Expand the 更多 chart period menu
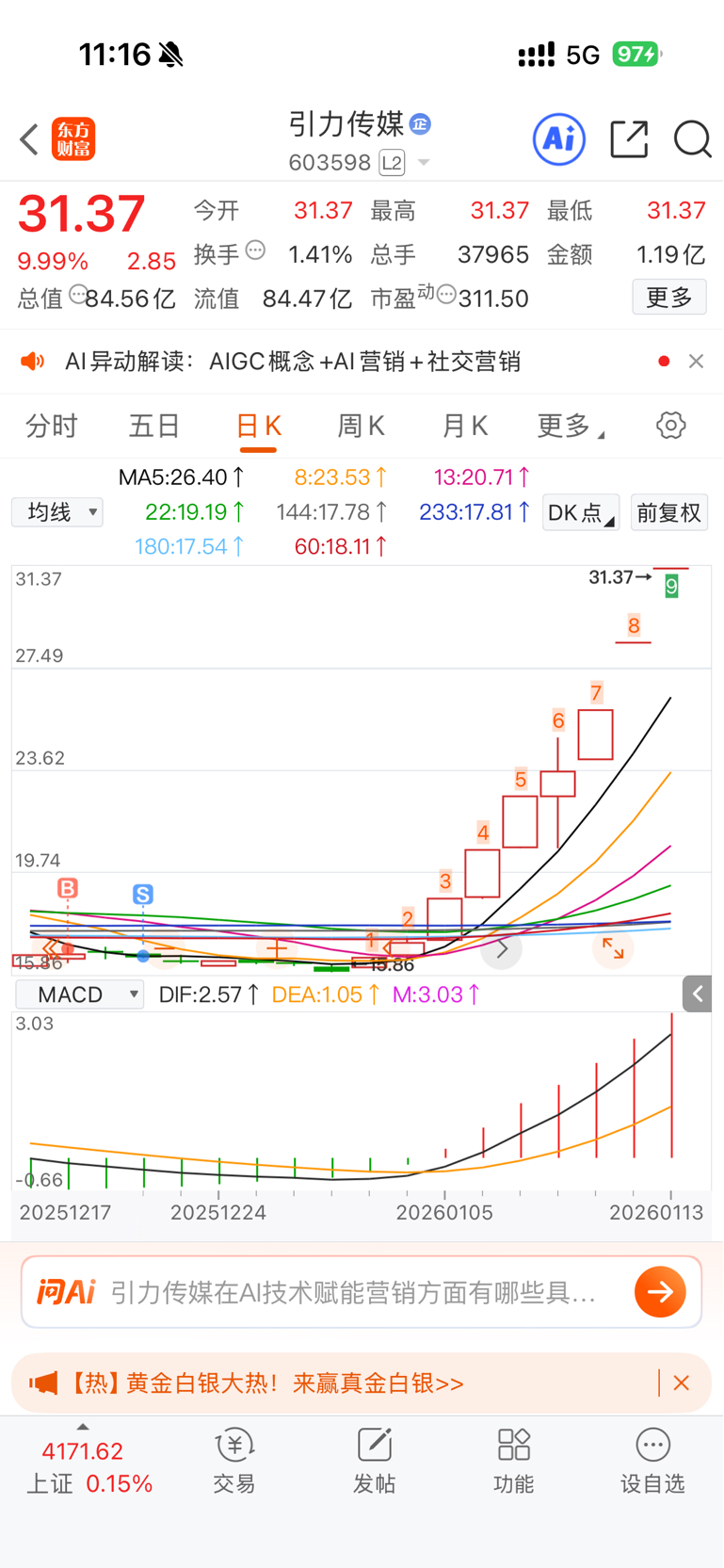724x1568 pixels. coord(571,427)
